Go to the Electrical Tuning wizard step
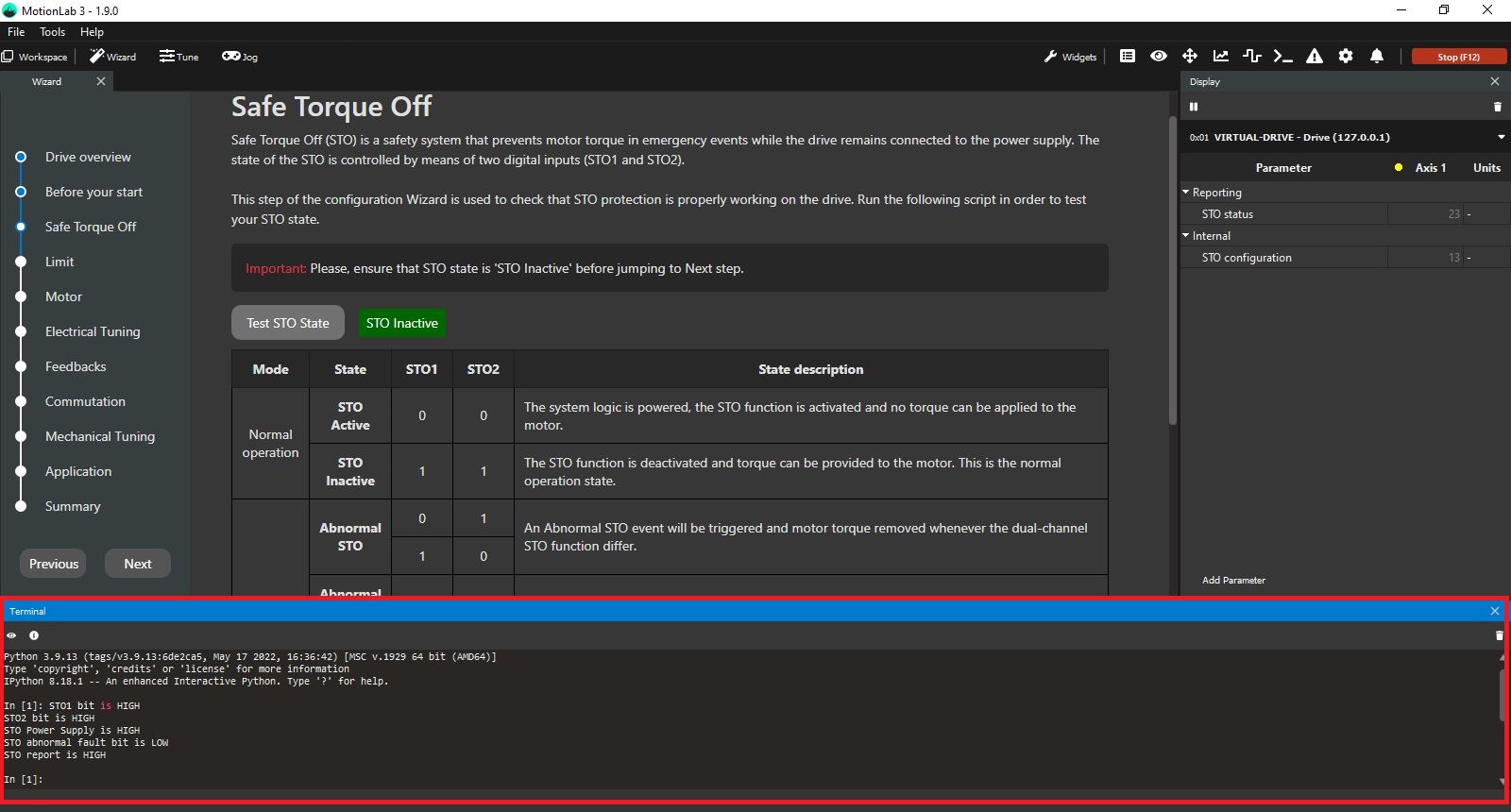Viewport: 1511px width, 812px height. [x=93, y=331]
